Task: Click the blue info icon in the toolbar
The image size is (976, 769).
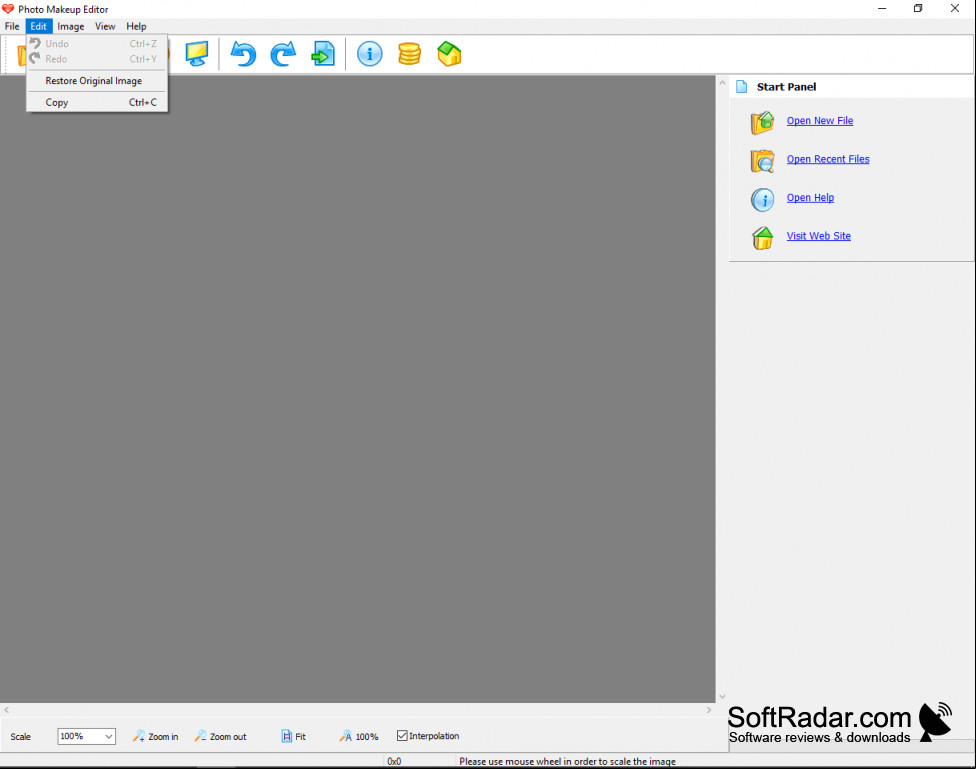Action: pos(369,54)
